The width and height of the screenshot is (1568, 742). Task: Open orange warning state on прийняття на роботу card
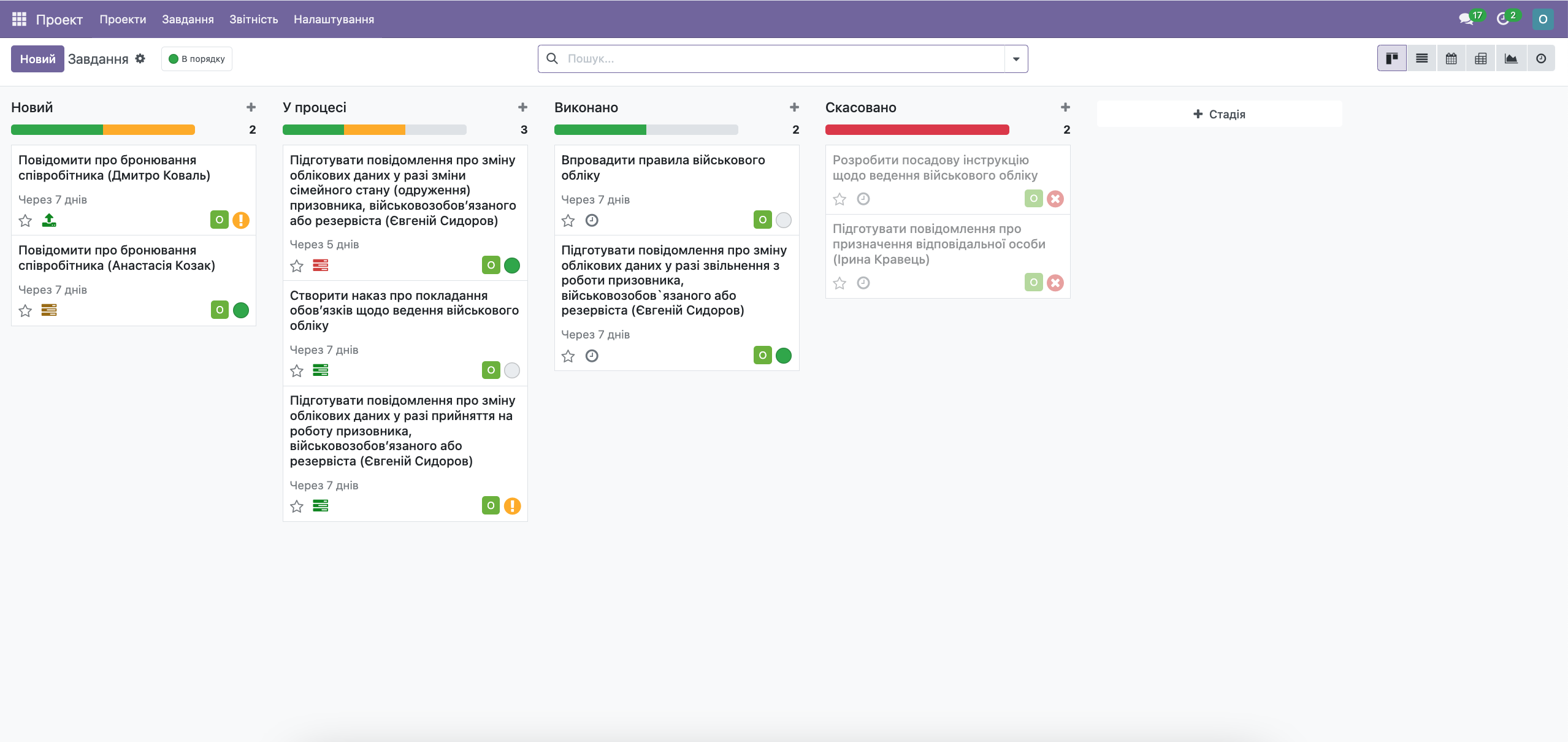512,505
